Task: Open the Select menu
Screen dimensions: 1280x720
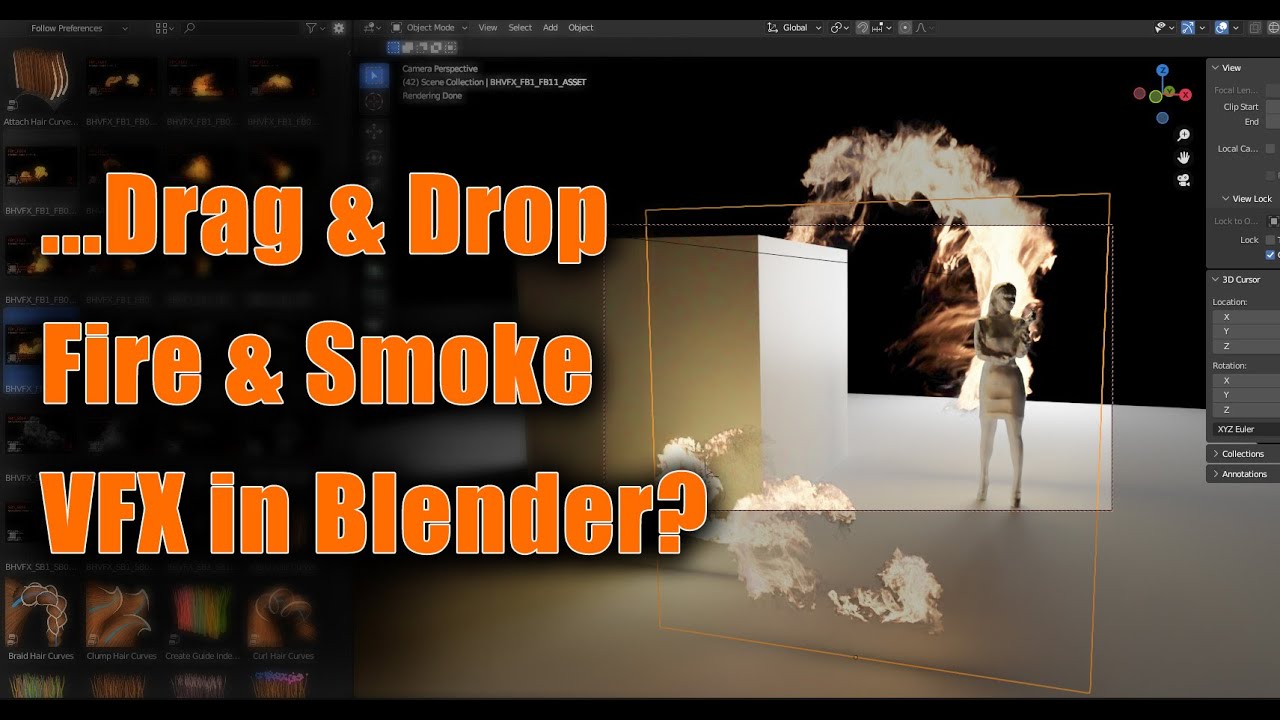Action: [520, 28]
